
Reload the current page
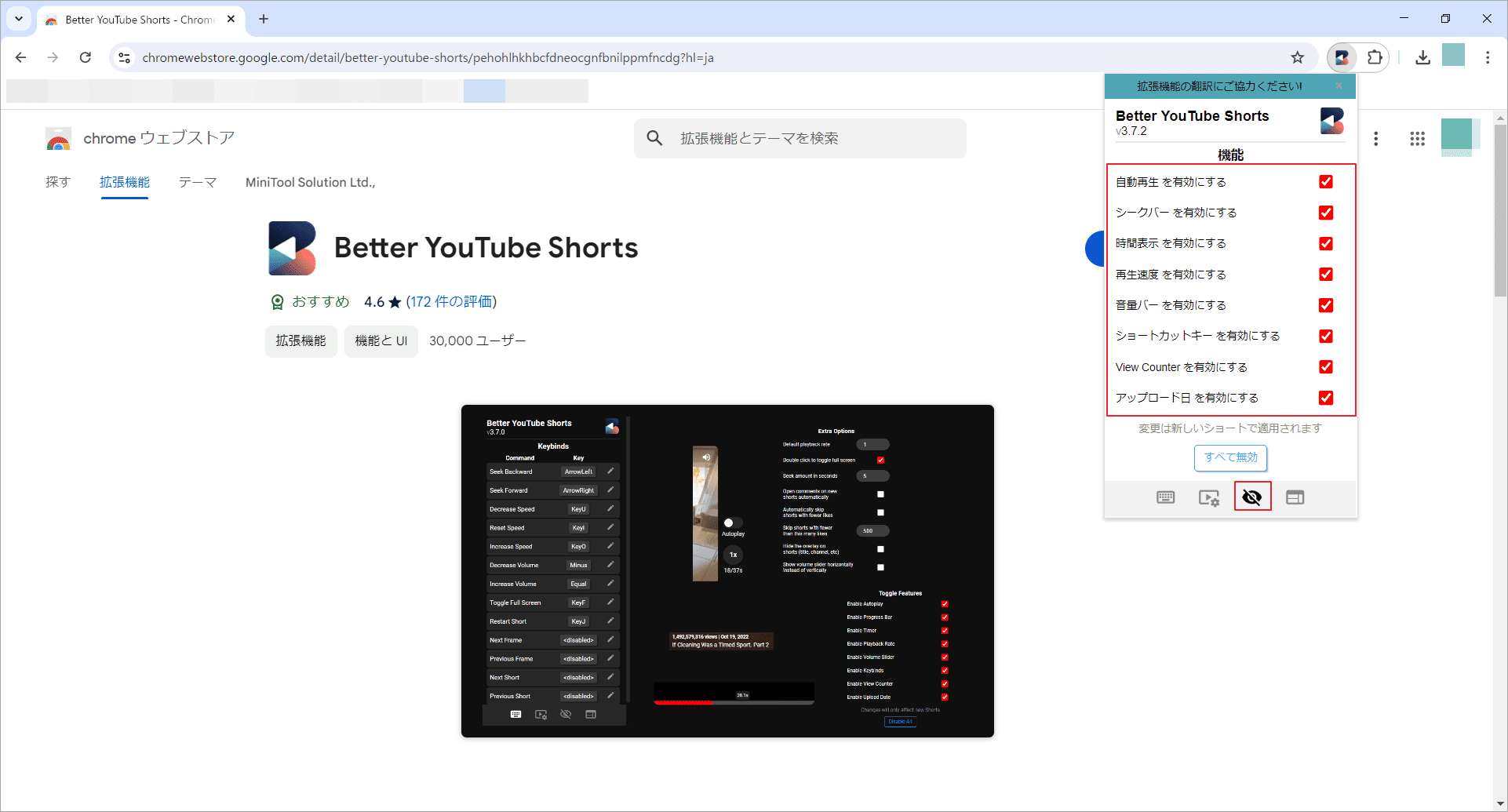tap(86, 57)
